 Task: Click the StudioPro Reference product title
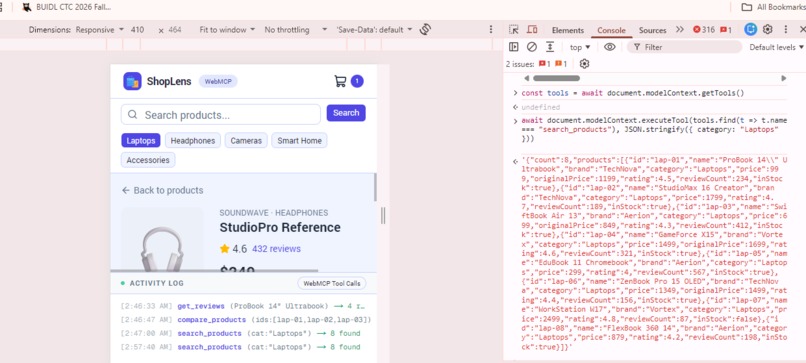[280, 227]
